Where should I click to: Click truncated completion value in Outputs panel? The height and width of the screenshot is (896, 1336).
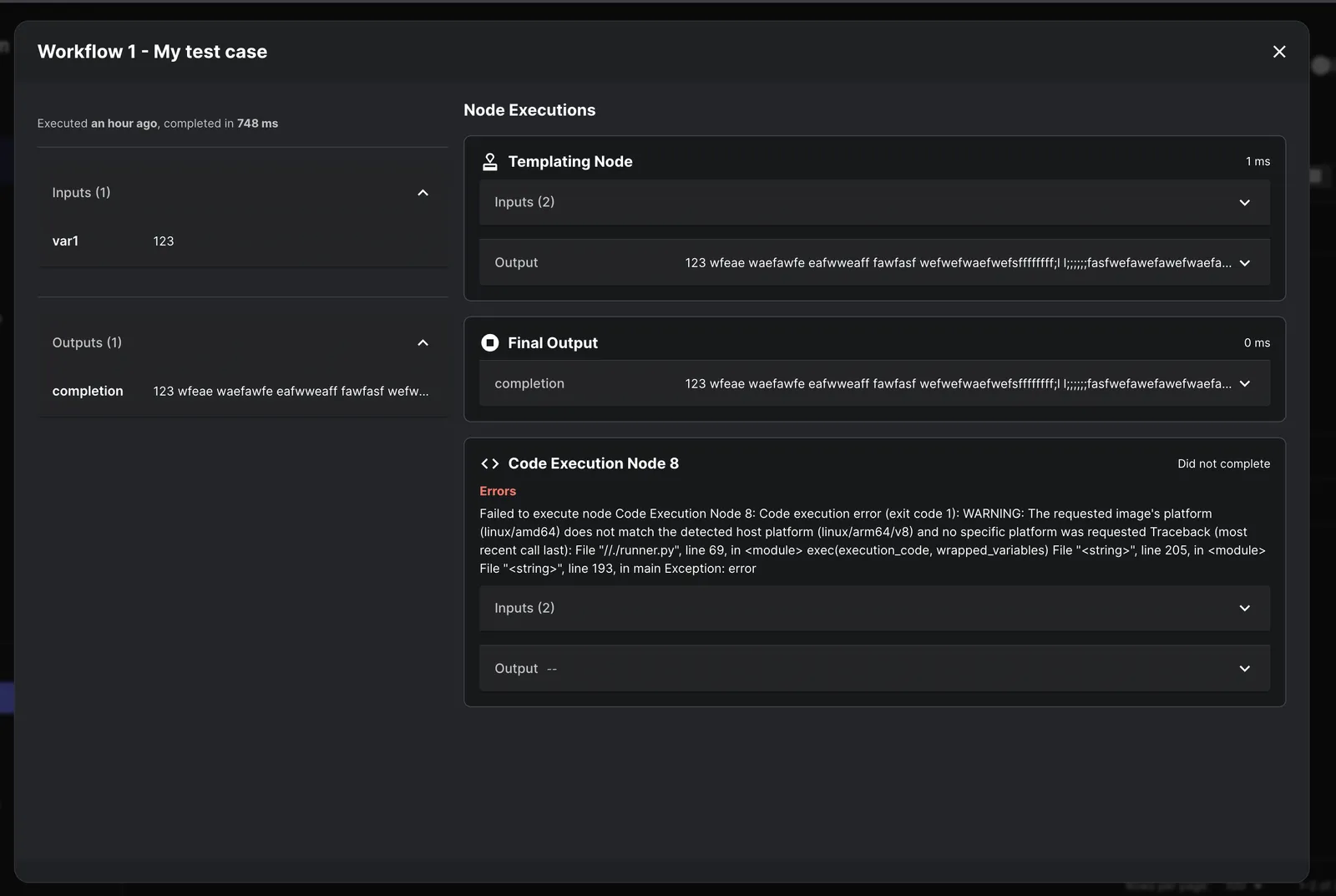pyautogui.click(x=291, y=391)
